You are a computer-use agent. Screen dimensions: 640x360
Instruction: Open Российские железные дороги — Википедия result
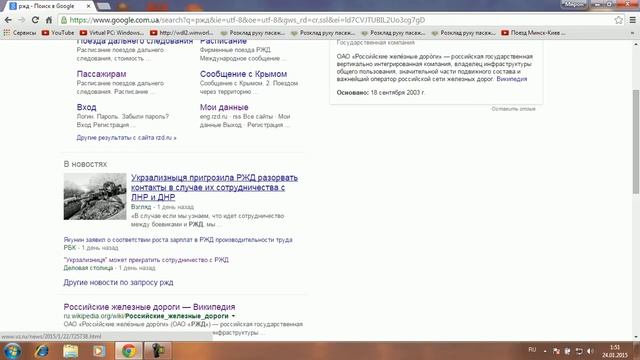point(149,307)
